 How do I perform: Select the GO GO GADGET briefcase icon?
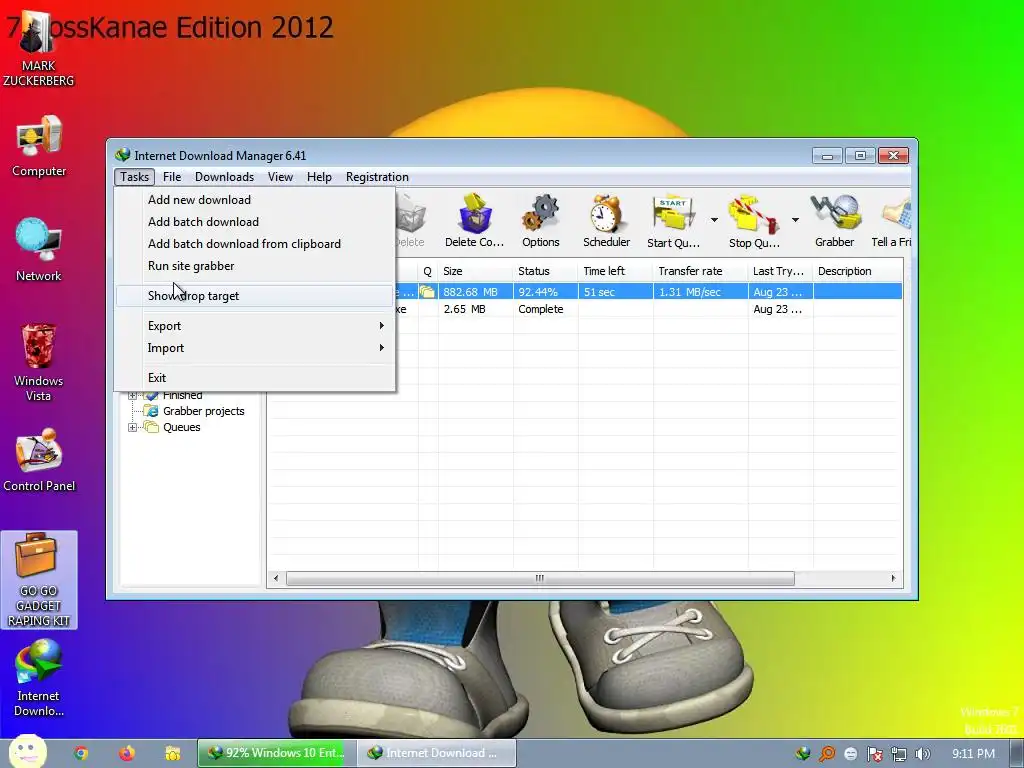tap(39, 580)
